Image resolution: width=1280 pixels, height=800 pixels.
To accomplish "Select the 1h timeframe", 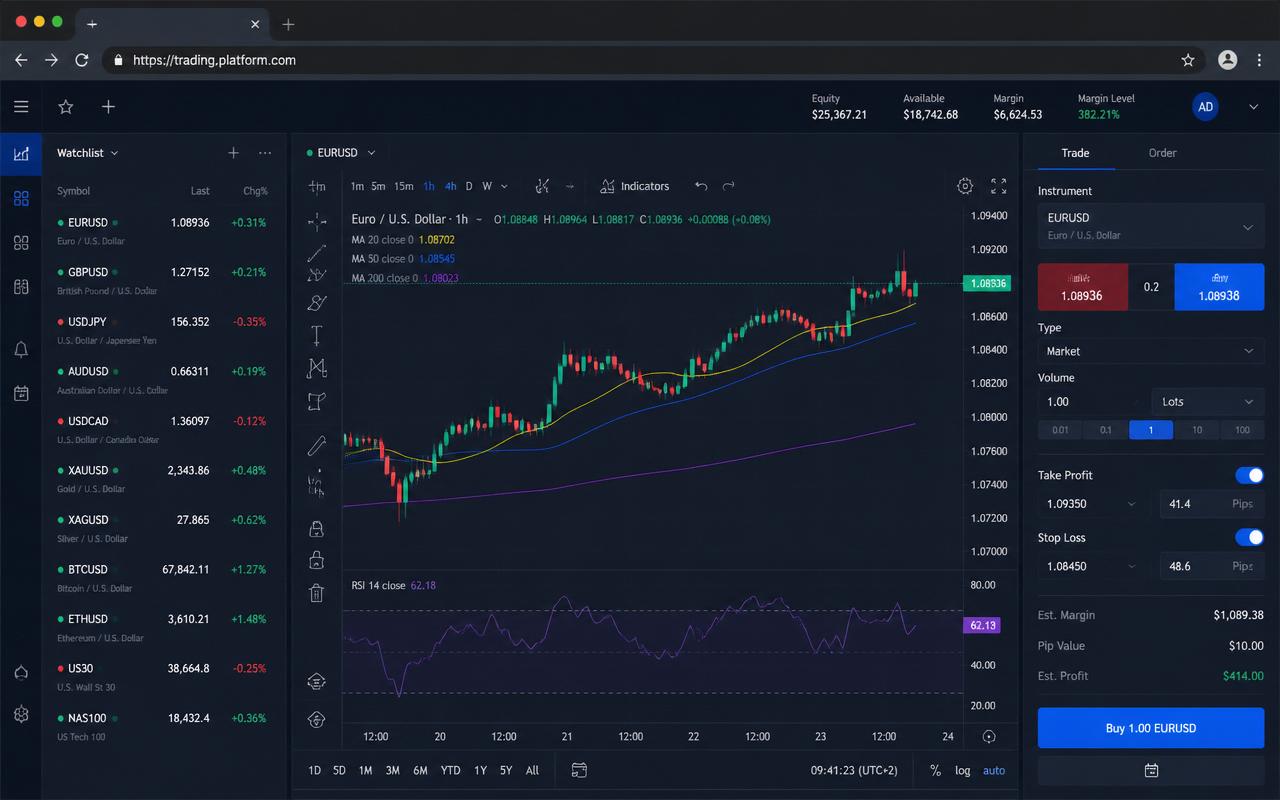I will 429,186.
